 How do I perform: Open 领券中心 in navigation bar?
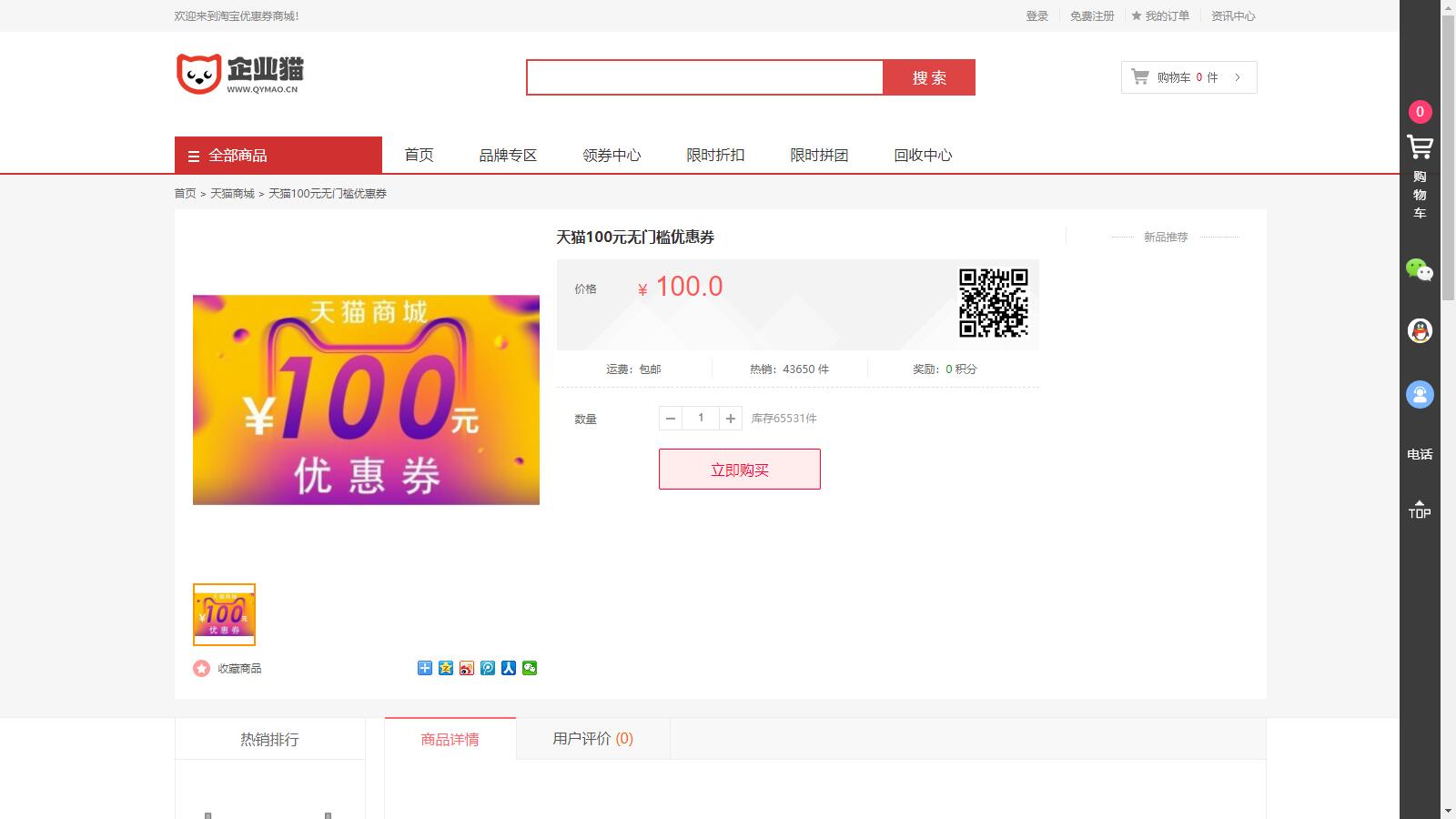612,155
